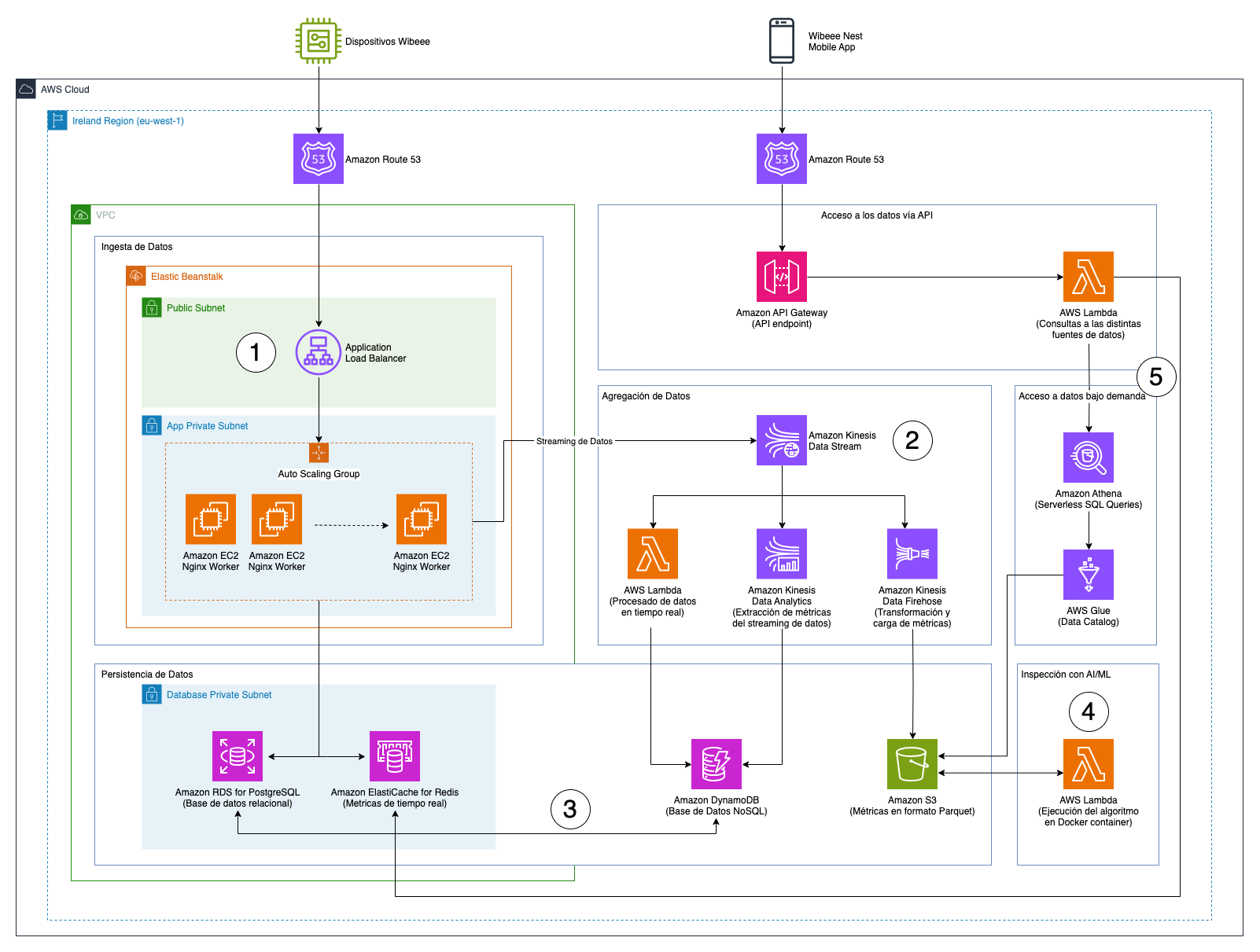Select the 'Acceso a datos bajo demanda' title
This screenshot has height=952, width=1260.
click(1081, 396)
